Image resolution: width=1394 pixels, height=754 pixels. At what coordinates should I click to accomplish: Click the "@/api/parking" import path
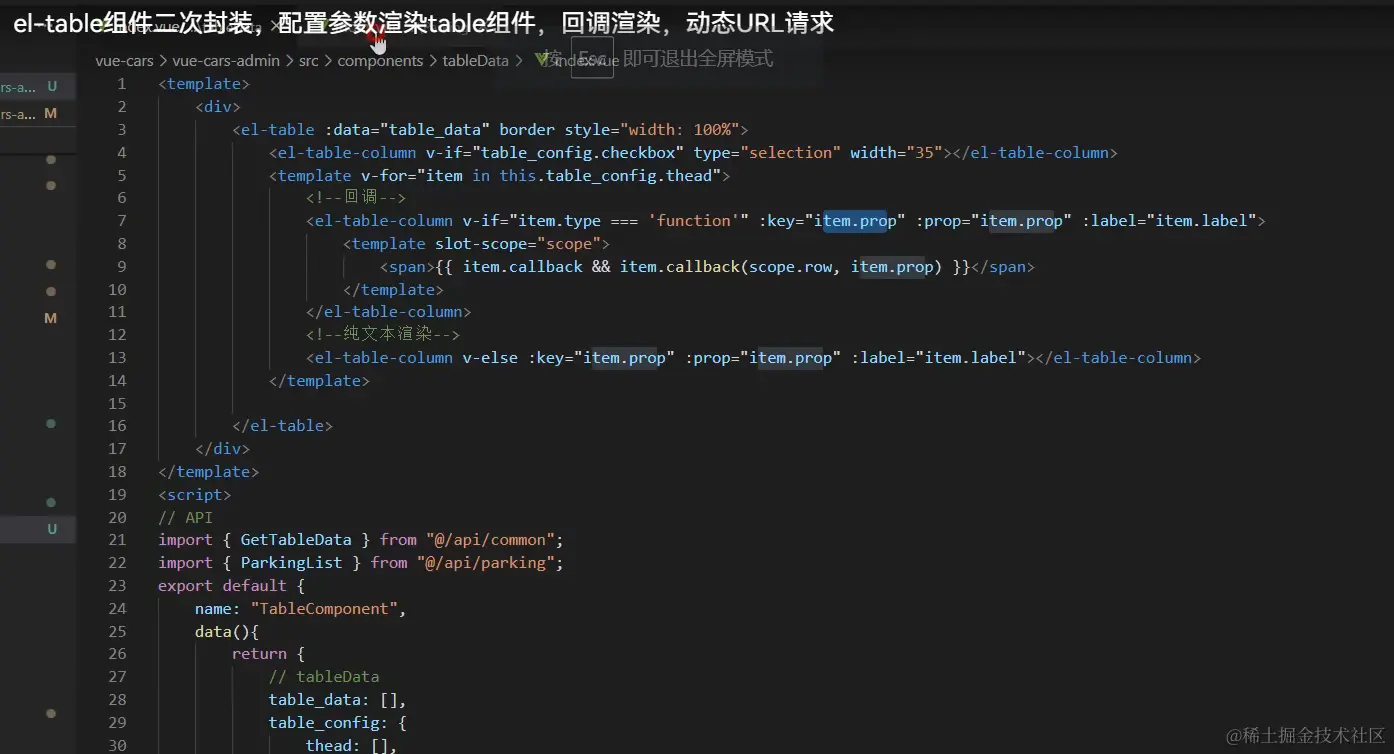pyautogui.click(x=485, y=563)
